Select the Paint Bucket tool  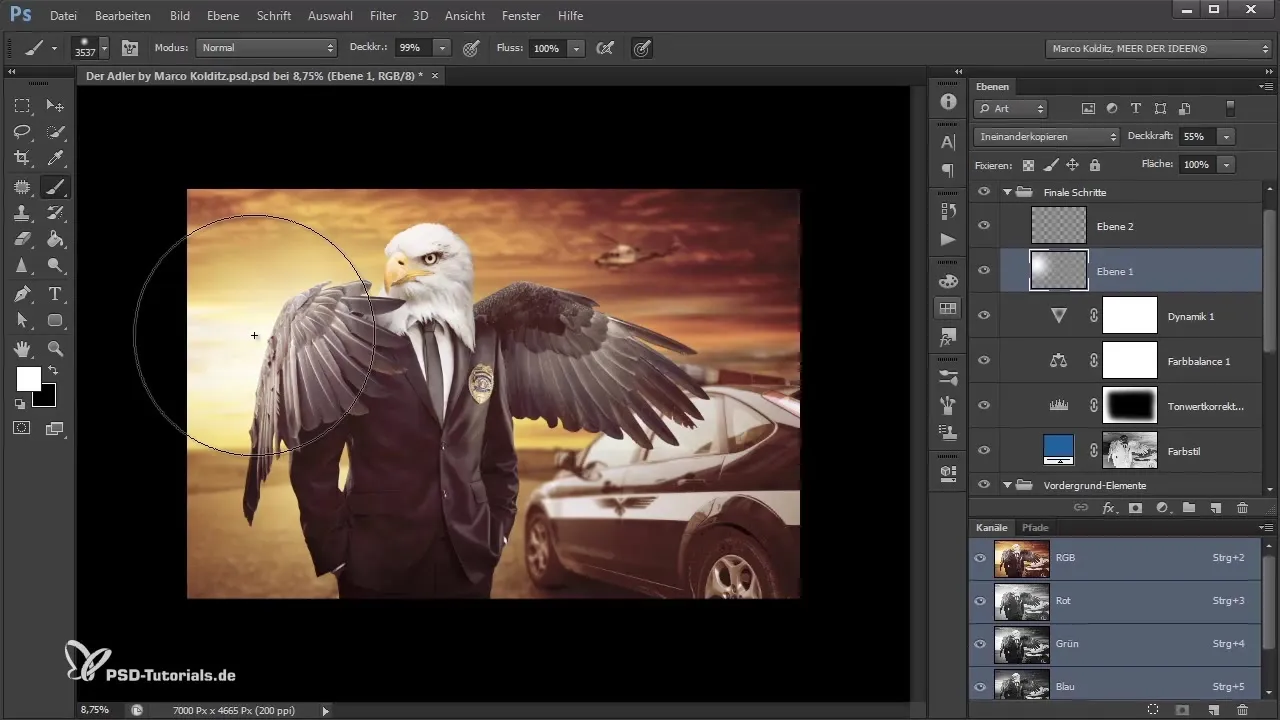[56, 239]
